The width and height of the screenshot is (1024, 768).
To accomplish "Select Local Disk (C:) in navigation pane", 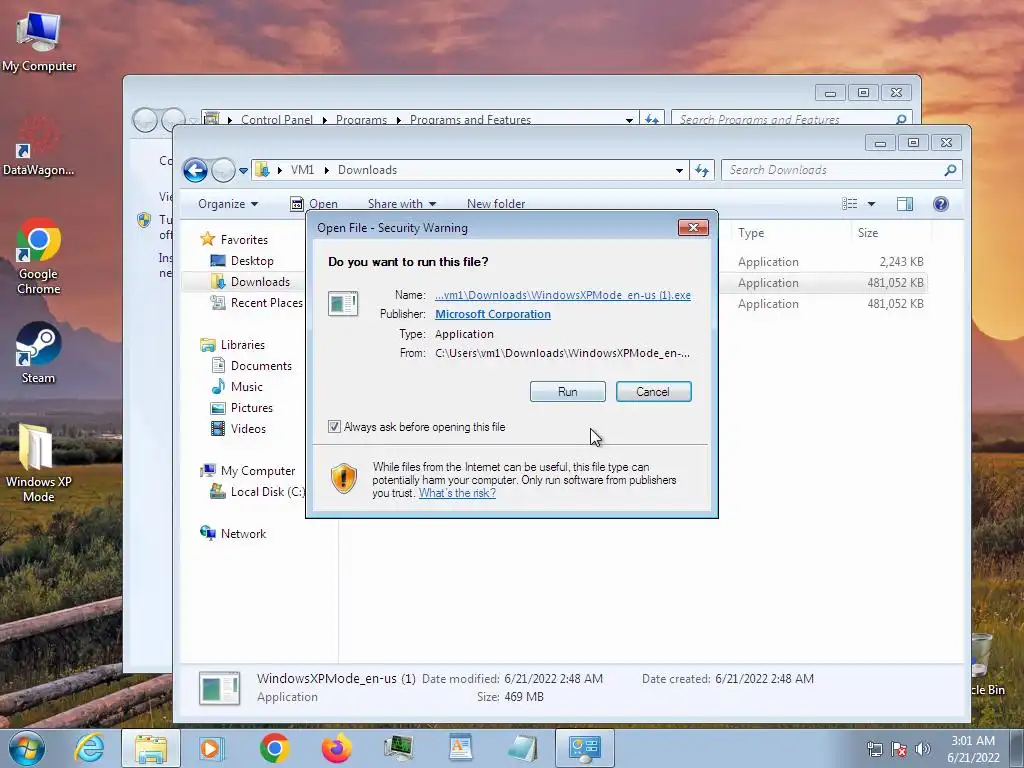I will 267,492.
